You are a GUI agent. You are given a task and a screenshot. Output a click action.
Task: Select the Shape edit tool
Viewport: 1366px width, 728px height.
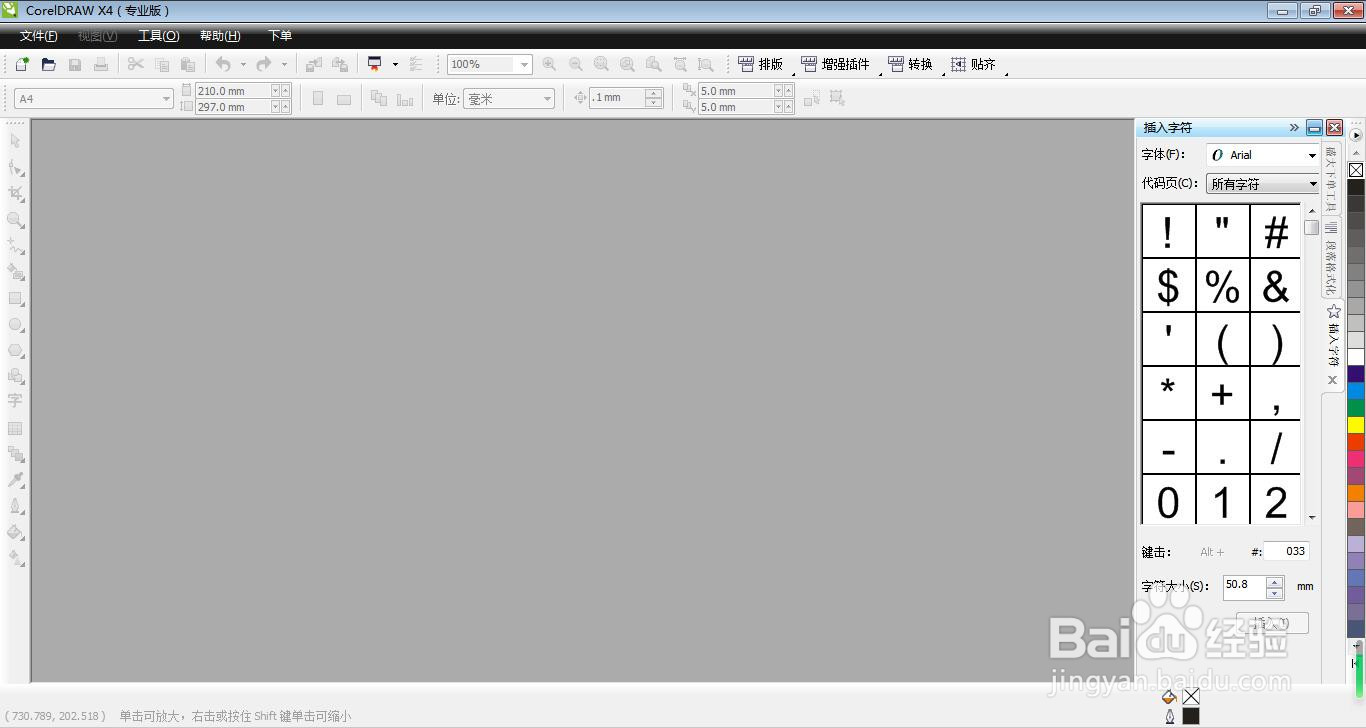[x=15, y=167]
